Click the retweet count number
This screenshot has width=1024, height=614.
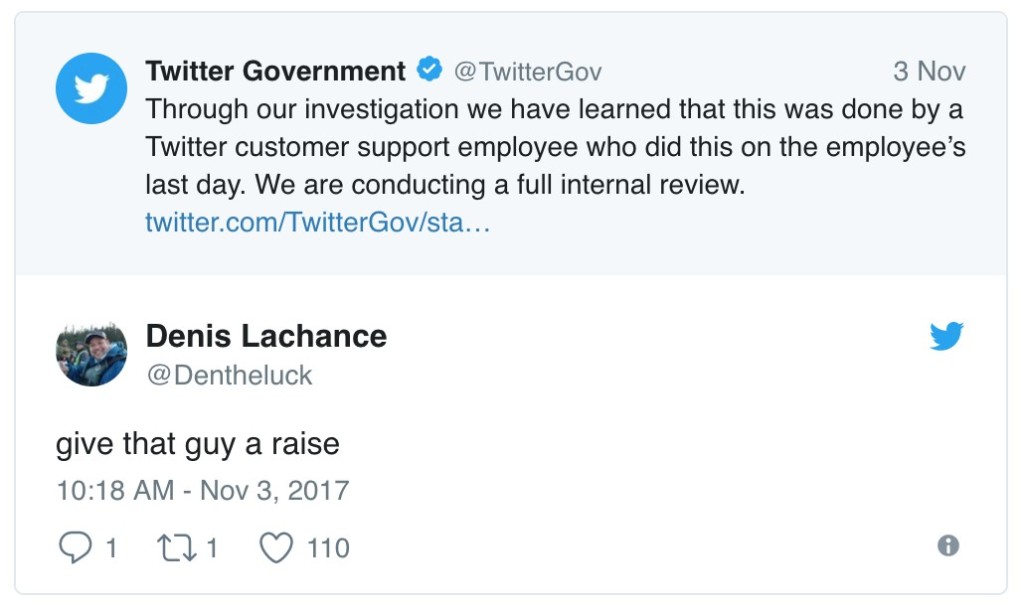[x=212, y=548]
